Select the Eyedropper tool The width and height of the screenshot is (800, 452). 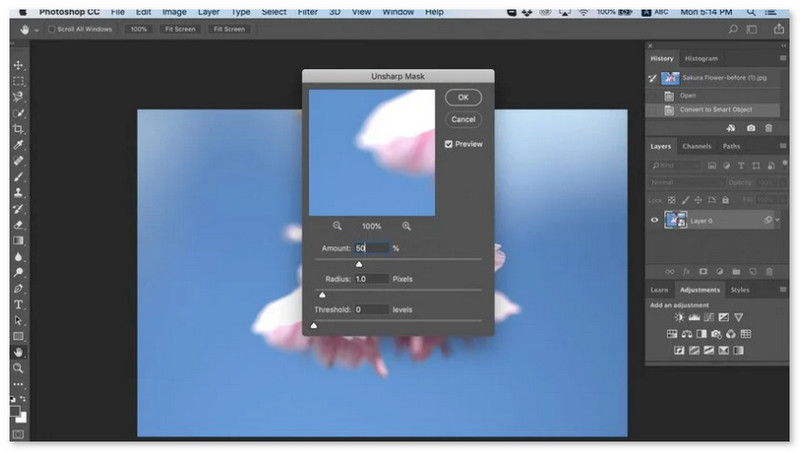point(18,145)
